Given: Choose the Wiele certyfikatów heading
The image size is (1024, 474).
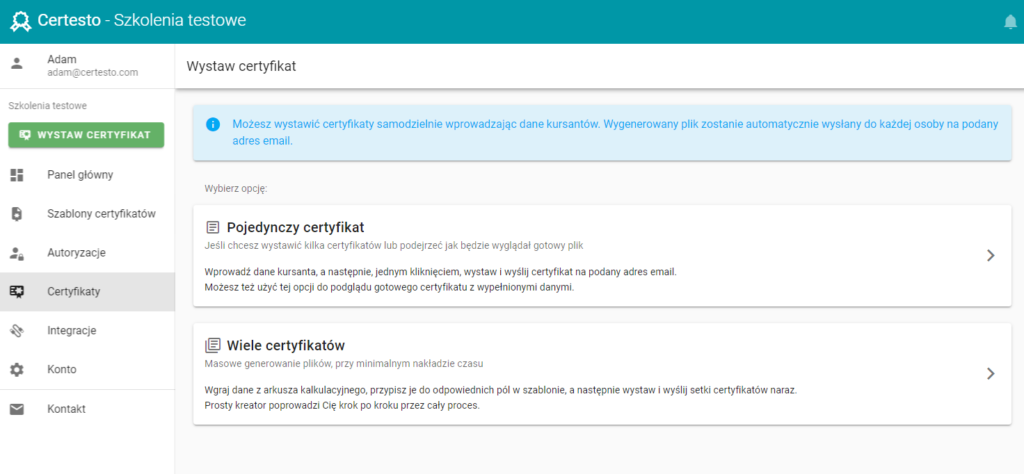Looking at the screenshot, I should [x=285, y=345].
